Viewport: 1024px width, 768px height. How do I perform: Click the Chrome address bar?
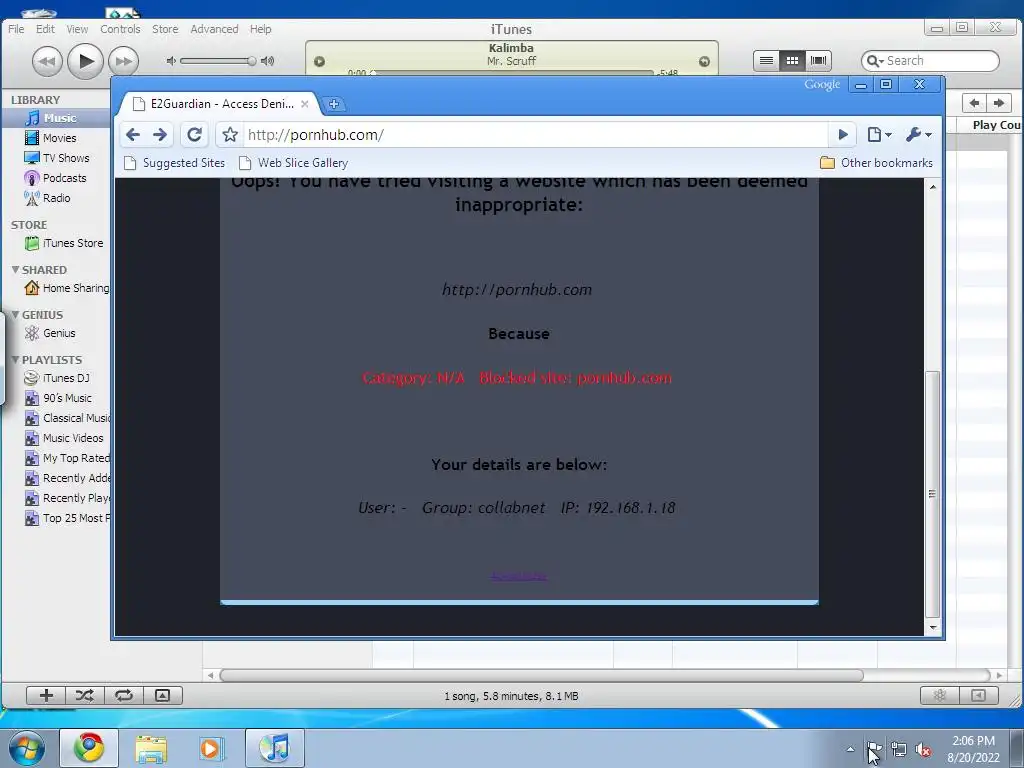coord(536,135)
